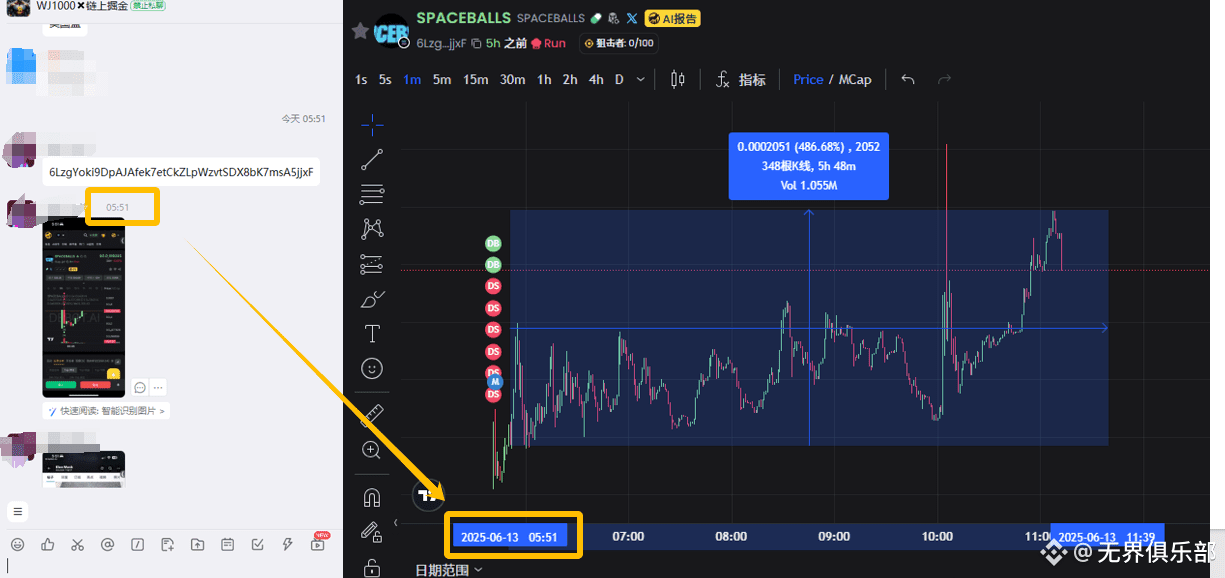Open the AI报告 report button
The height and width of the screenshot is (578, 1225).
673,18
